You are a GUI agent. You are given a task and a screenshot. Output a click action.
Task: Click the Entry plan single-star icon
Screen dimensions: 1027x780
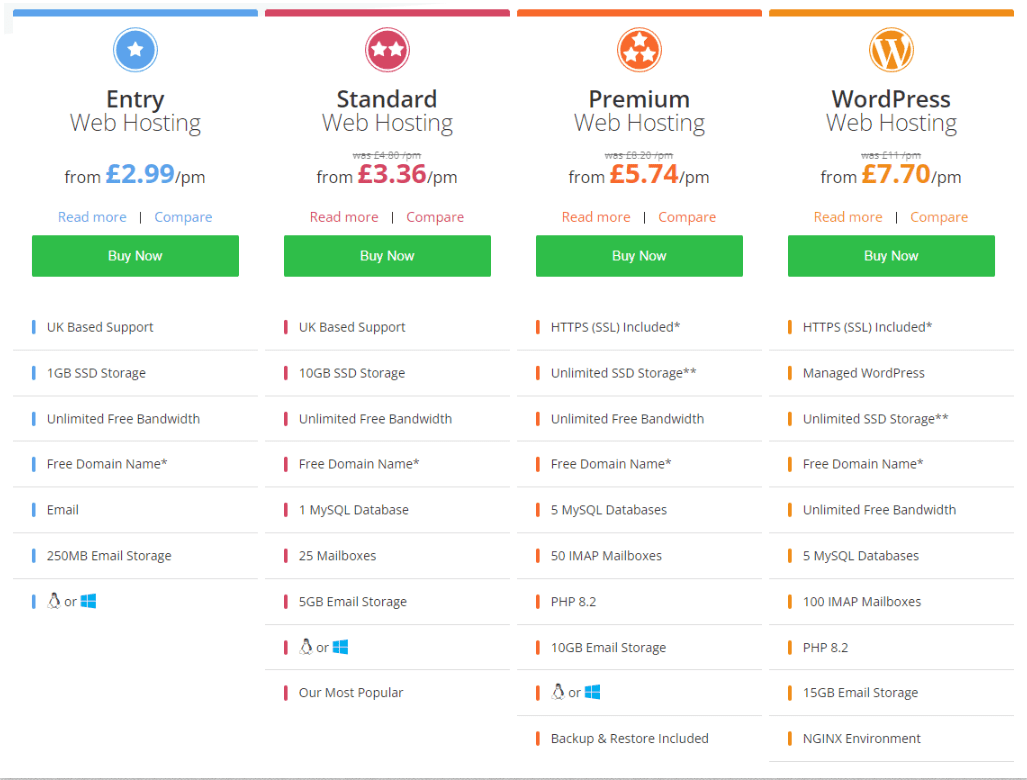tap(136, 50)
